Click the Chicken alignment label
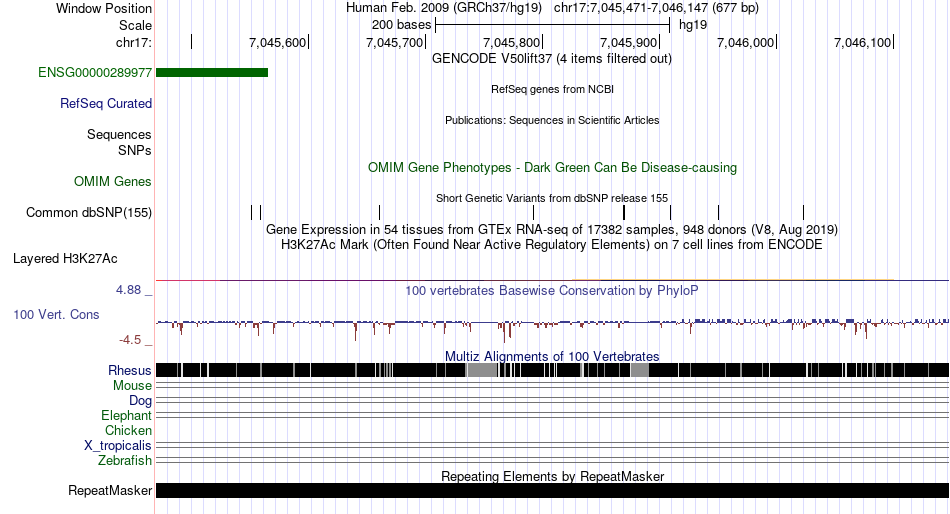The height and width of the screenshot is (514, 950). click(x=128, y=430)
